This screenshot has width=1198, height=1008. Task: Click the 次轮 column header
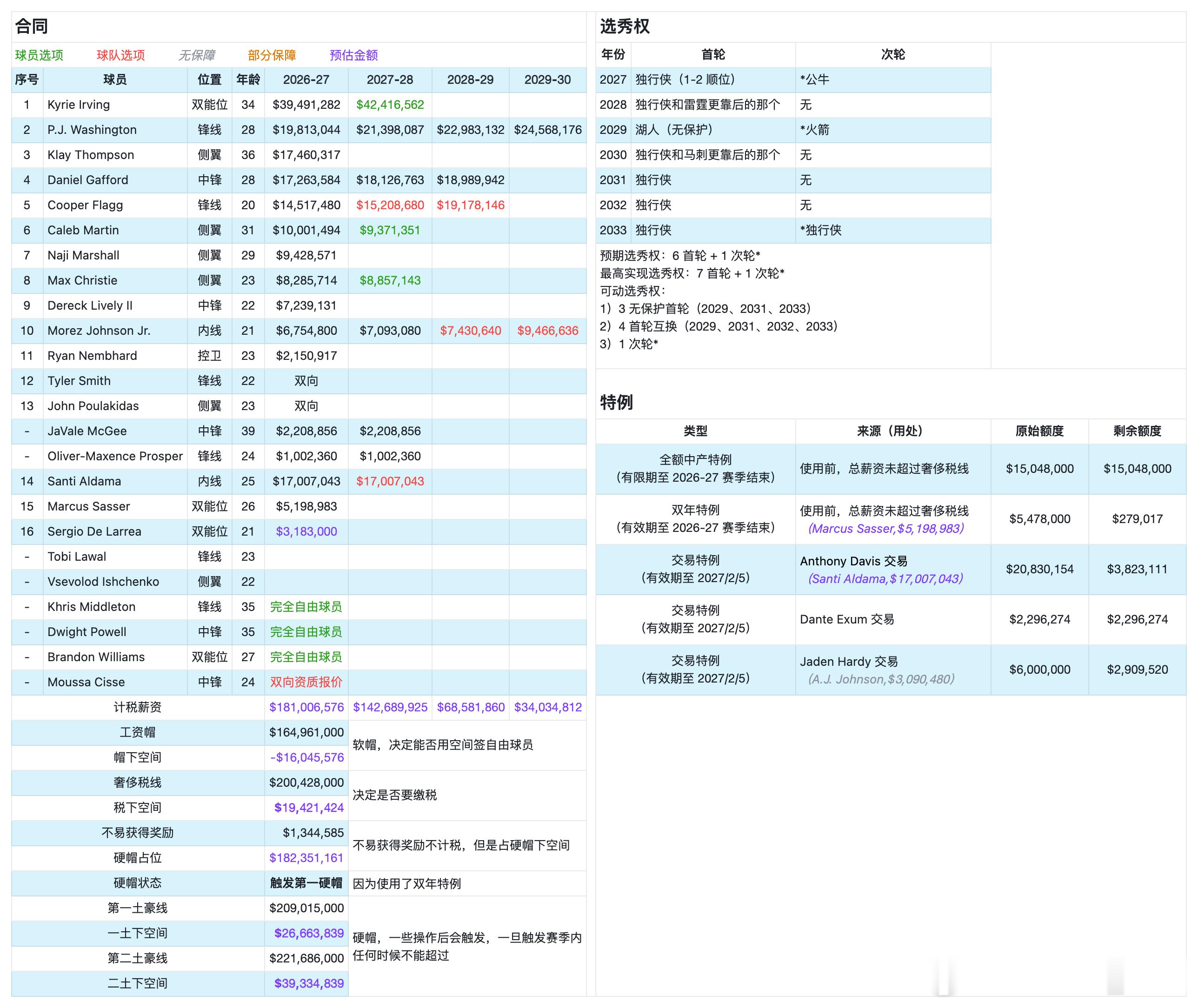(893, 55)
